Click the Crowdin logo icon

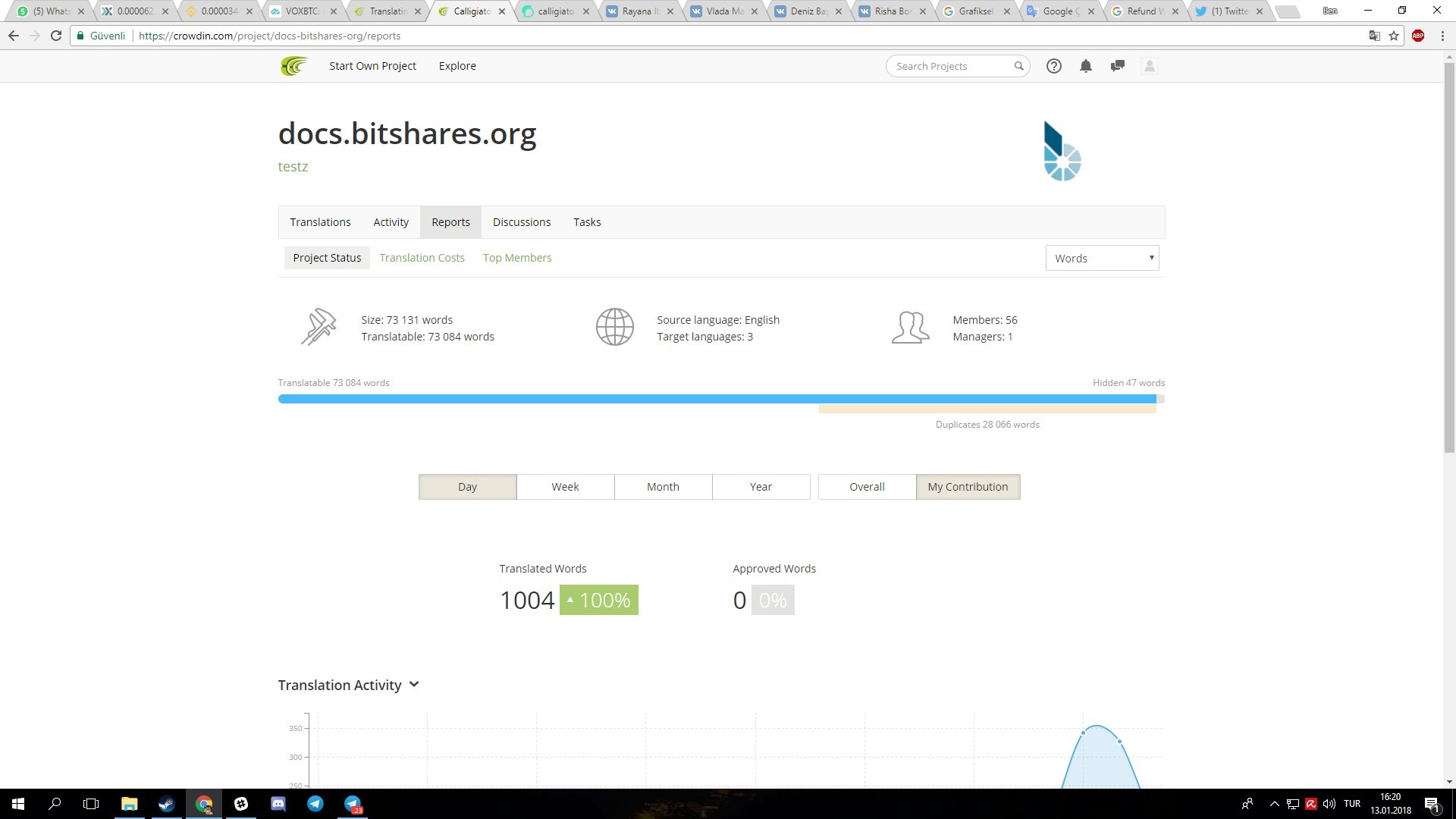(x=293, y=66)
